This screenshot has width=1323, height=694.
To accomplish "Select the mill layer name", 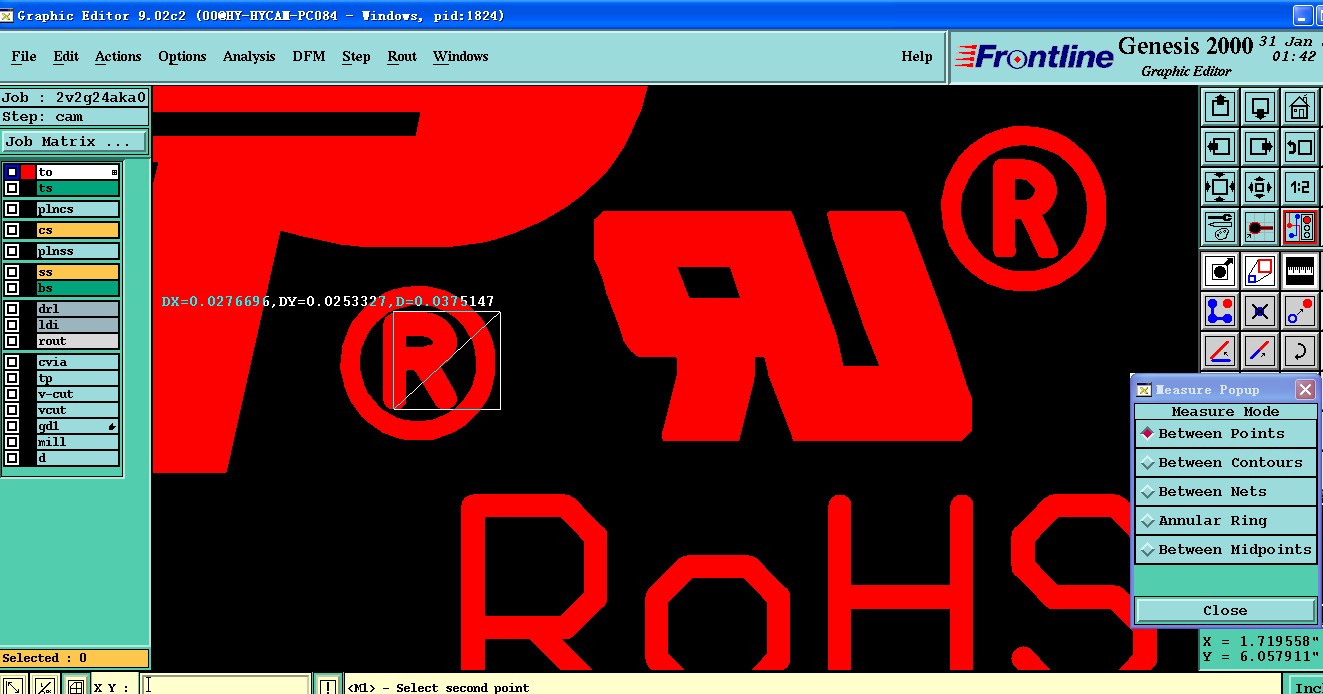I will pos(78,442).
